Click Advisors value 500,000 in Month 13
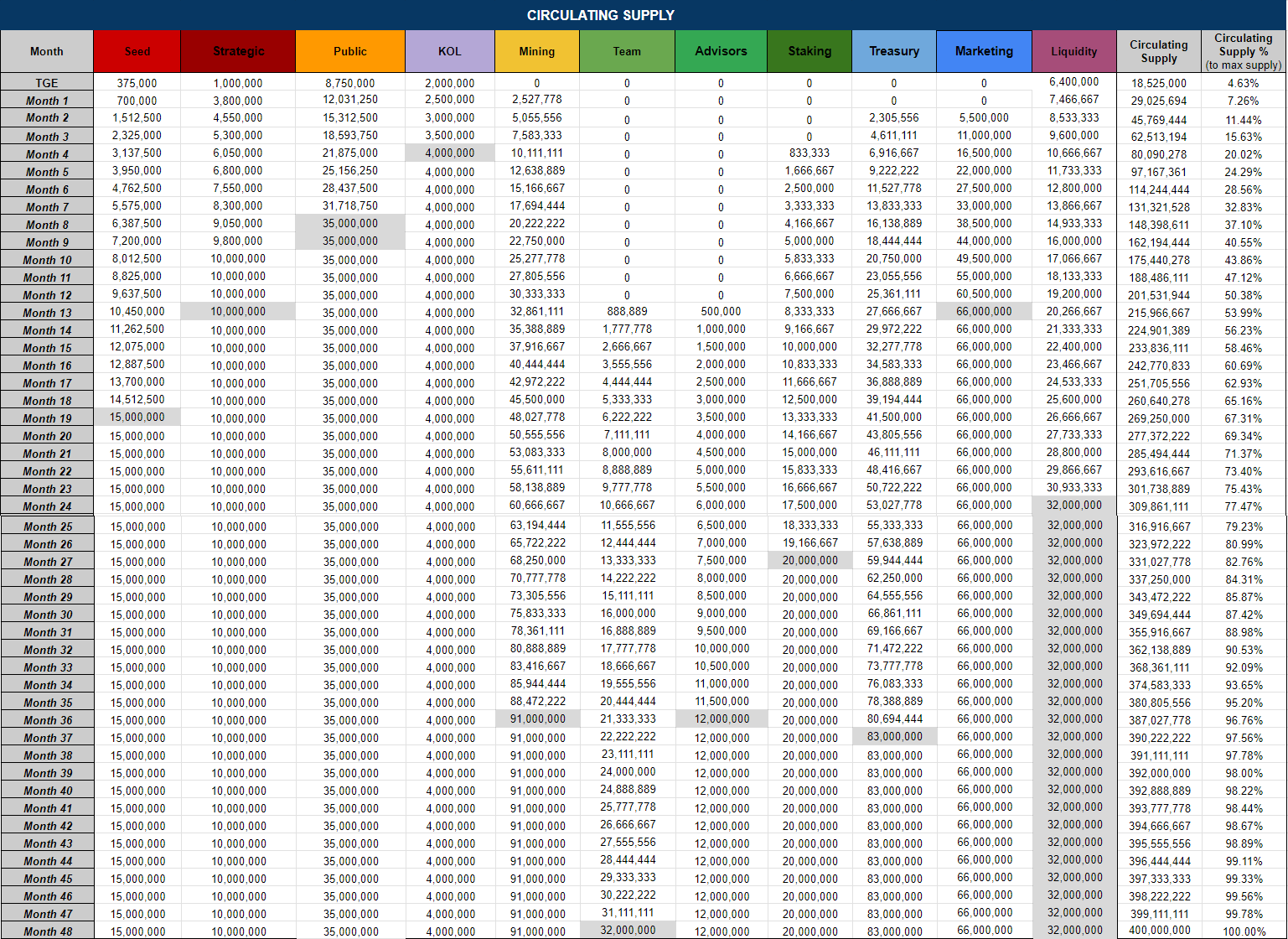Screen dimensions: 1288x939 721,311
